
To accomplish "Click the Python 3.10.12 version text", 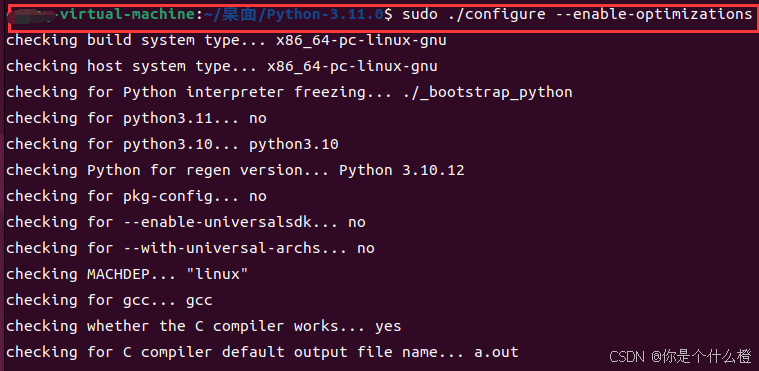I will pos(401,170).
